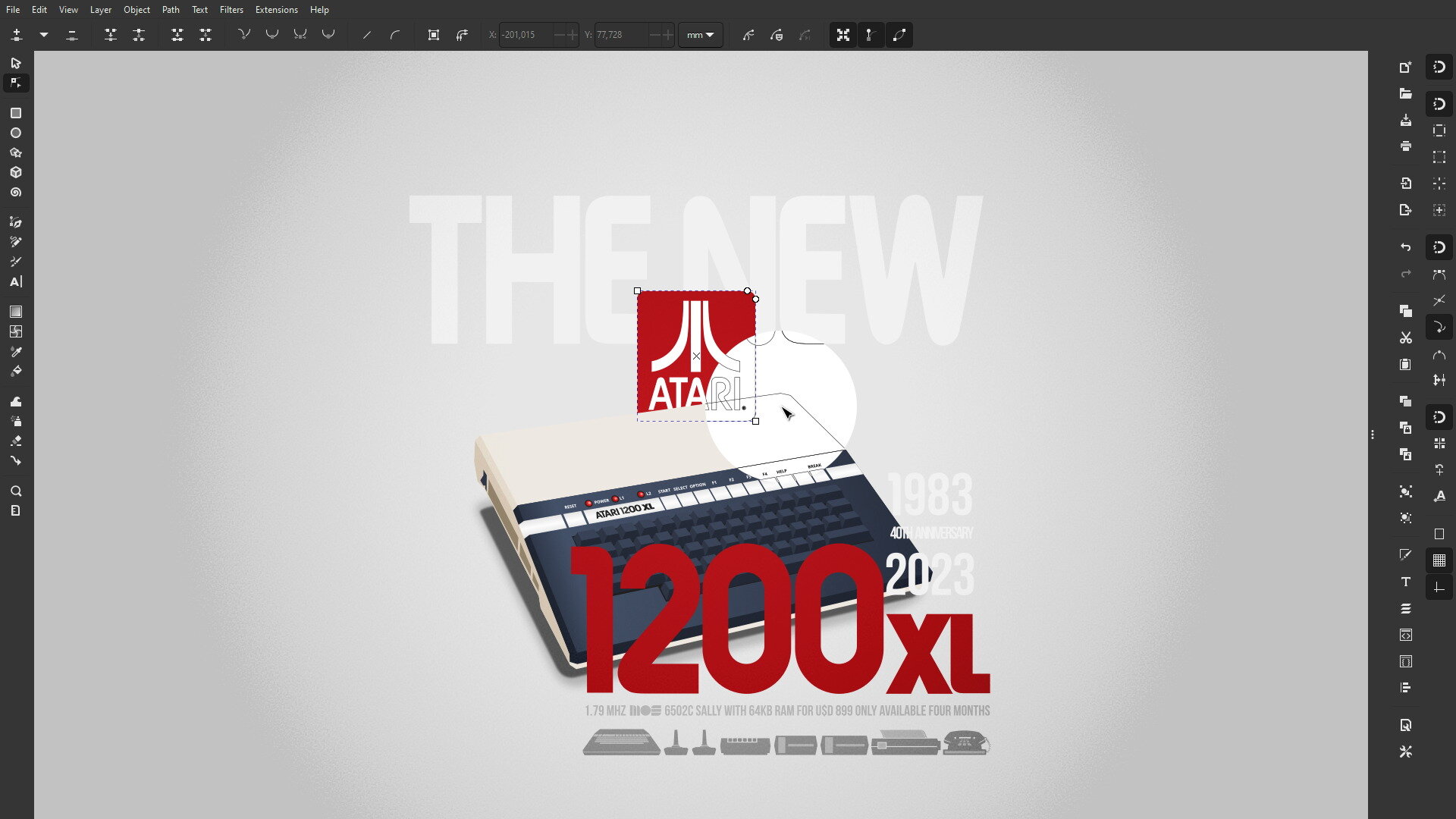
Task: Select the Text tool in left toolbox
Action: pyautogui.click(x=16, y=281)
